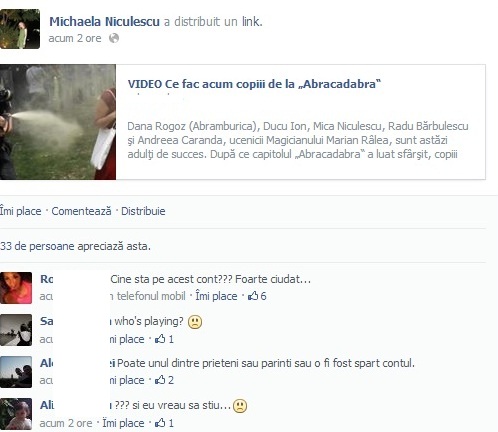Click thumbs-up icon on who's playing comment
Screen dimensions: 498x432
point(160,339)
